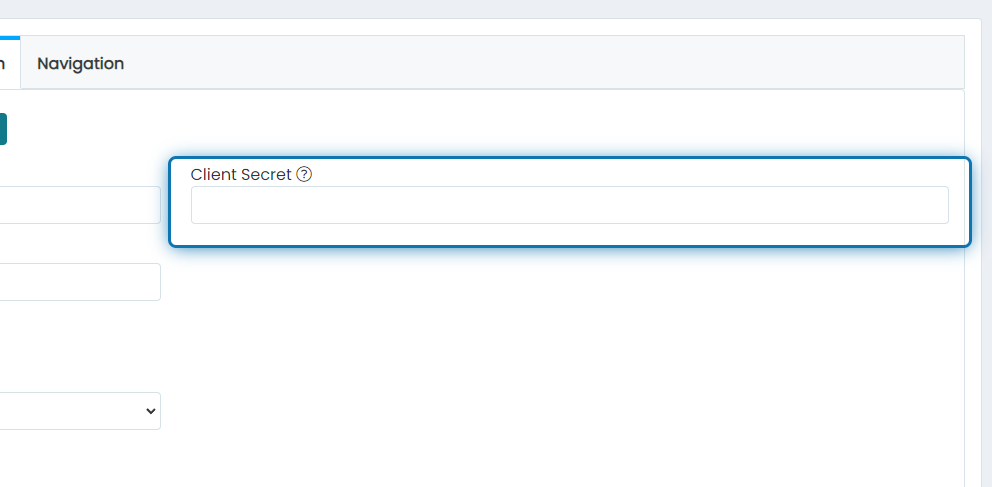Click the down chevron of the combo box
Screen dimensions: 992x487
(151, 411)
